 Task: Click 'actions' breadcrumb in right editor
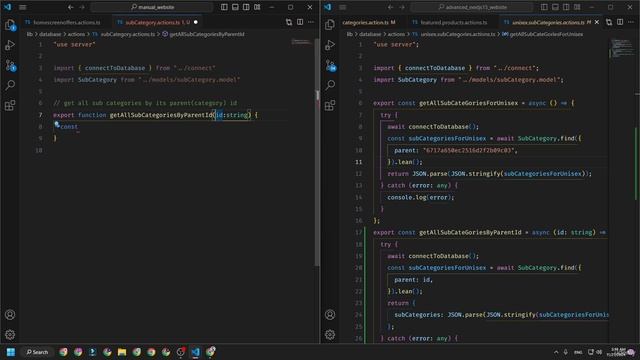pos(396,34)
